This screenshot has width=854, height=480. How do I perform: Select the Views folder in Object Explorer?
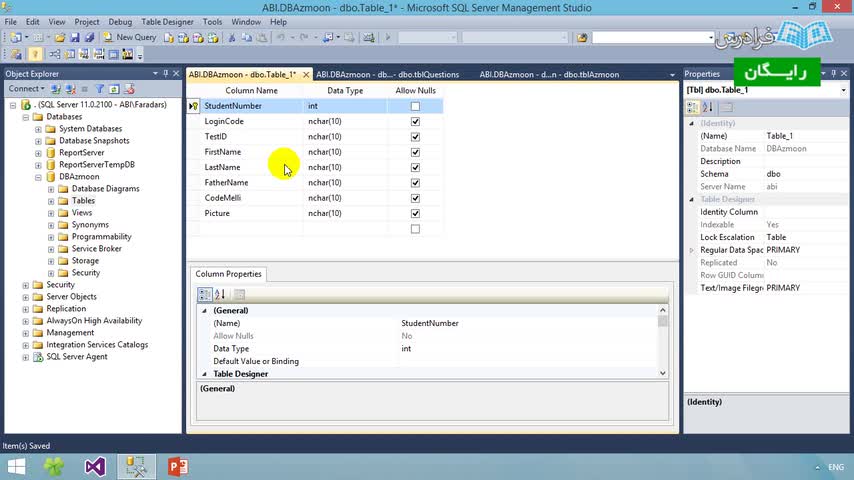coord(82,213)
